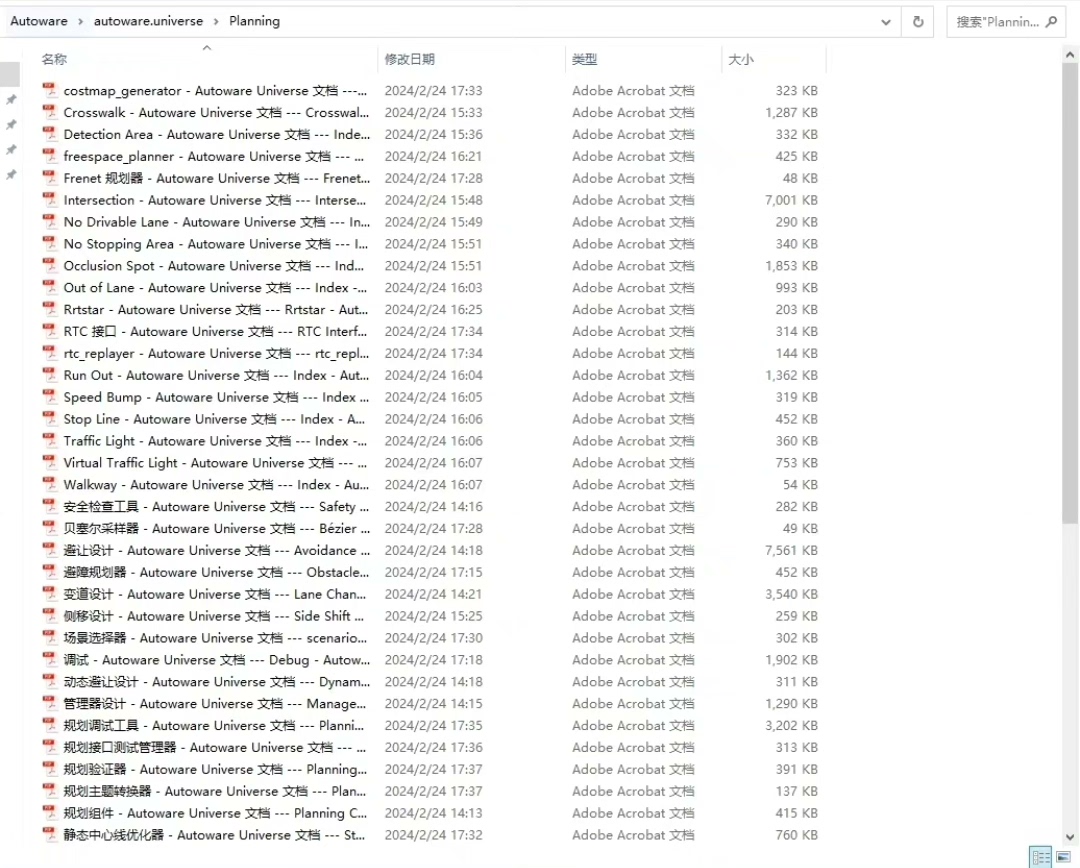Click the date 2024/2/24 14:13 cell
The image size is (1080, 868).
point(433,813)
